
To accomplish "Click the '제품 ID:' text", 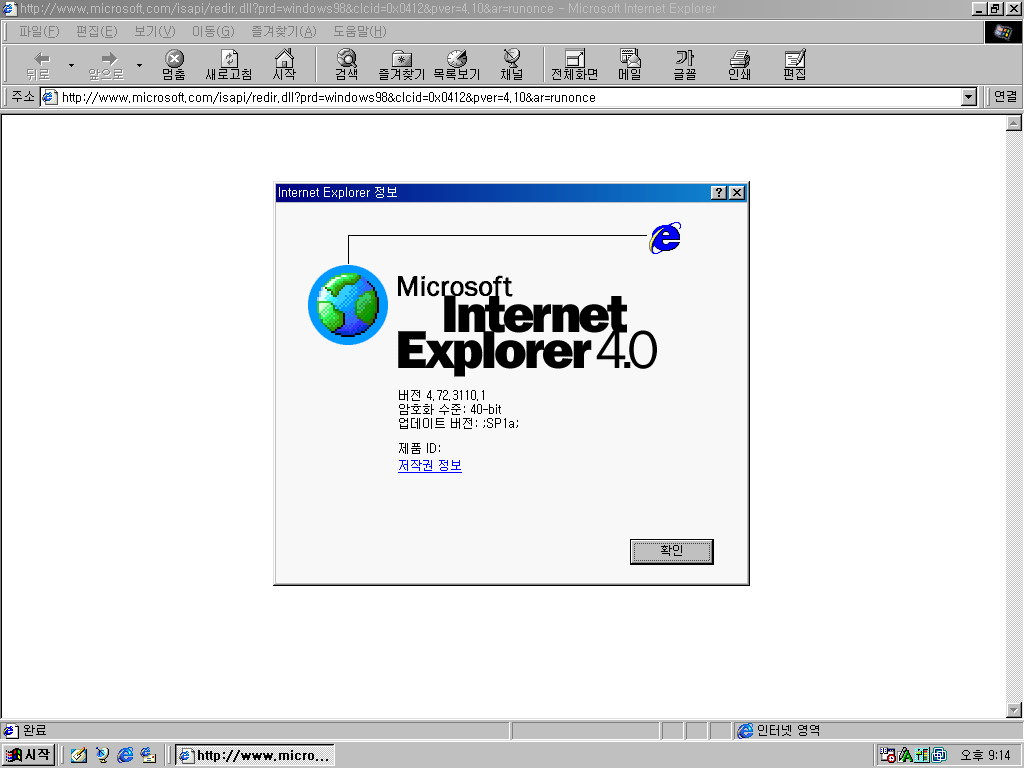I will point(419,448).
